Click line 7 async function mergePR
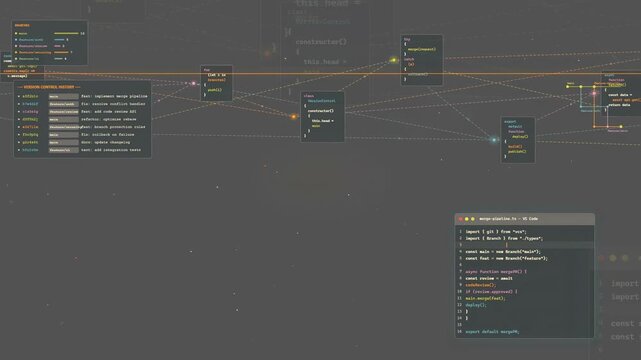 point(496,271)
